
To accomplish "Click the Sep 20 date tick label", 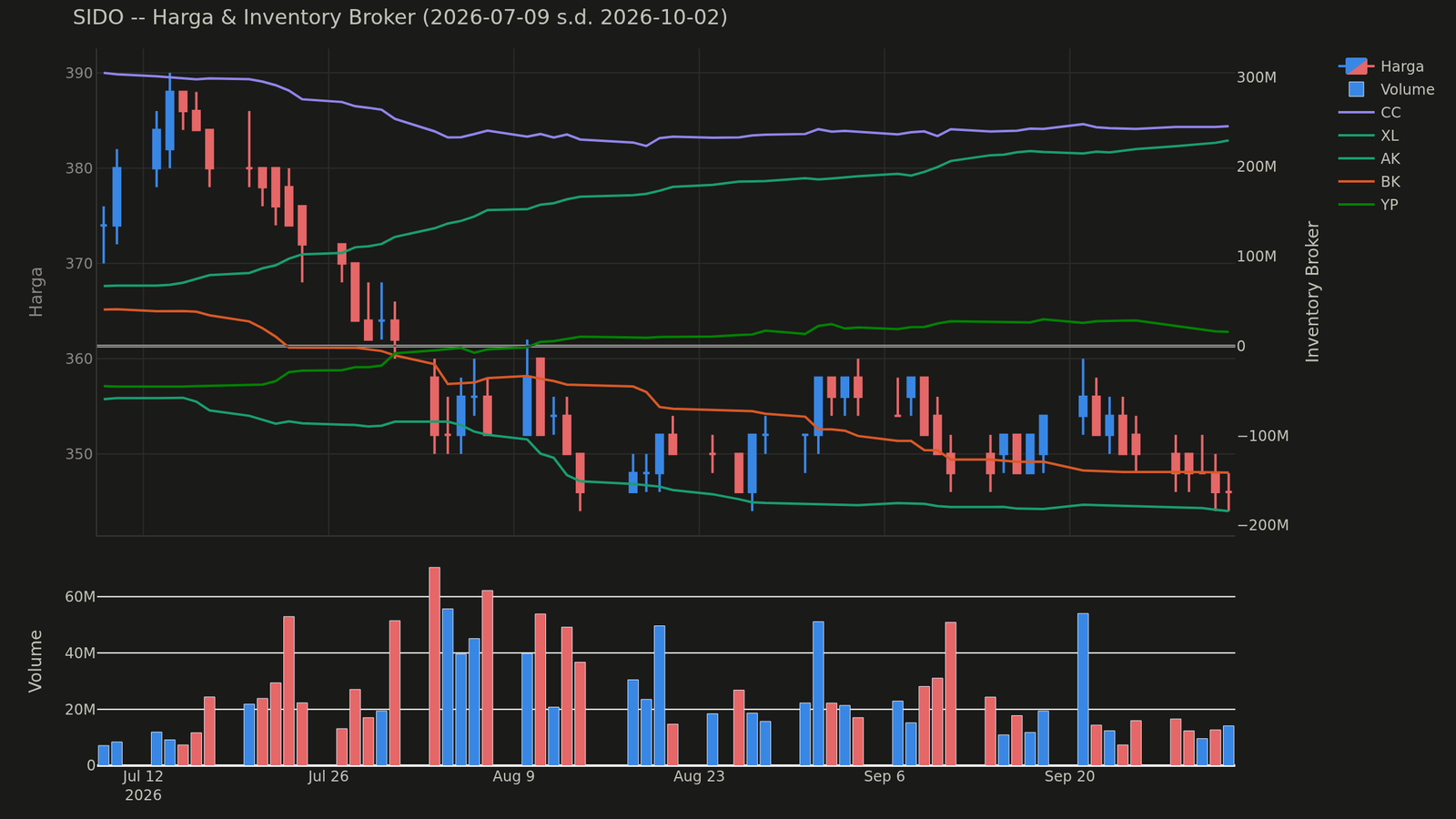I will (1070, 776).
